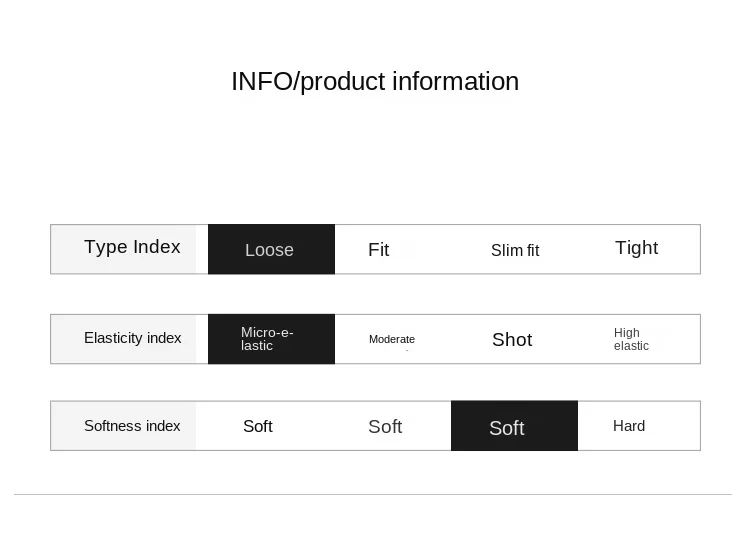This screenshot has height=541, width=750.
Task: Select the Fit type option
Action: coord(378,250)
